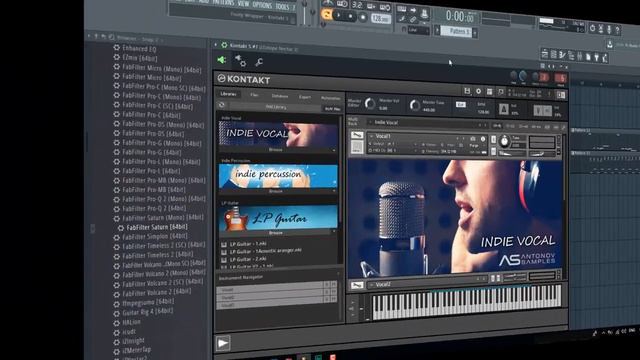Select FabFilter Simplon [64bit] in the browser
This screenshot has height=360, width=640.
(155, 236)
